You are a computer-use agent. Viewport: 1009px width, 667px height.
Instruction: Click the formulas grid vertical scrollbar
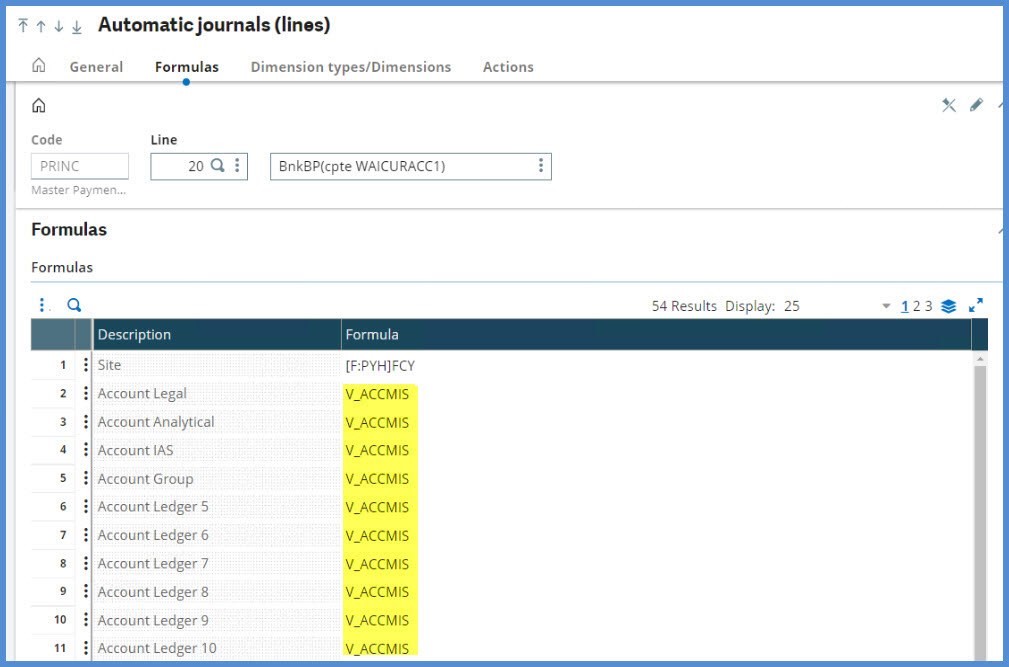[979, 500]
